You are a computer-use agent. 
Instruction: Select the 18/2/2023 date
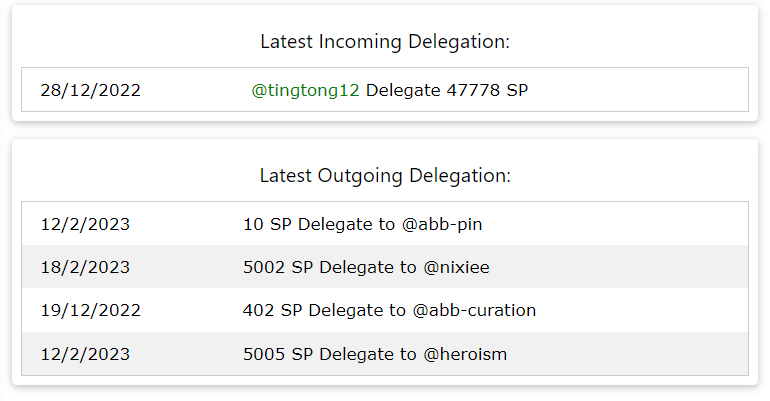pyautogui.click(x=85, y=267)
